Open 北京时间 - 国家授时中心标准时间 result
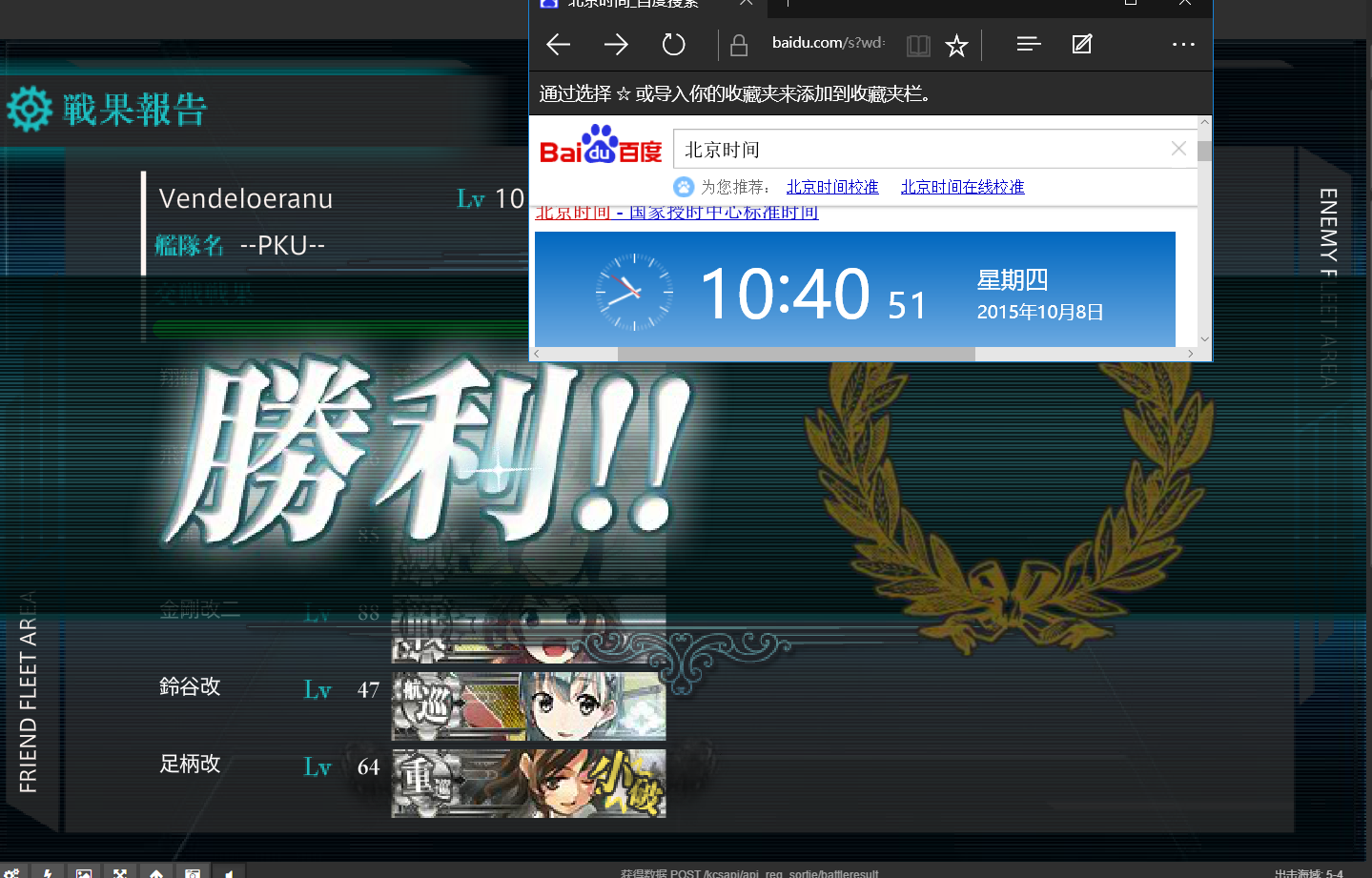 pos(677,213)
